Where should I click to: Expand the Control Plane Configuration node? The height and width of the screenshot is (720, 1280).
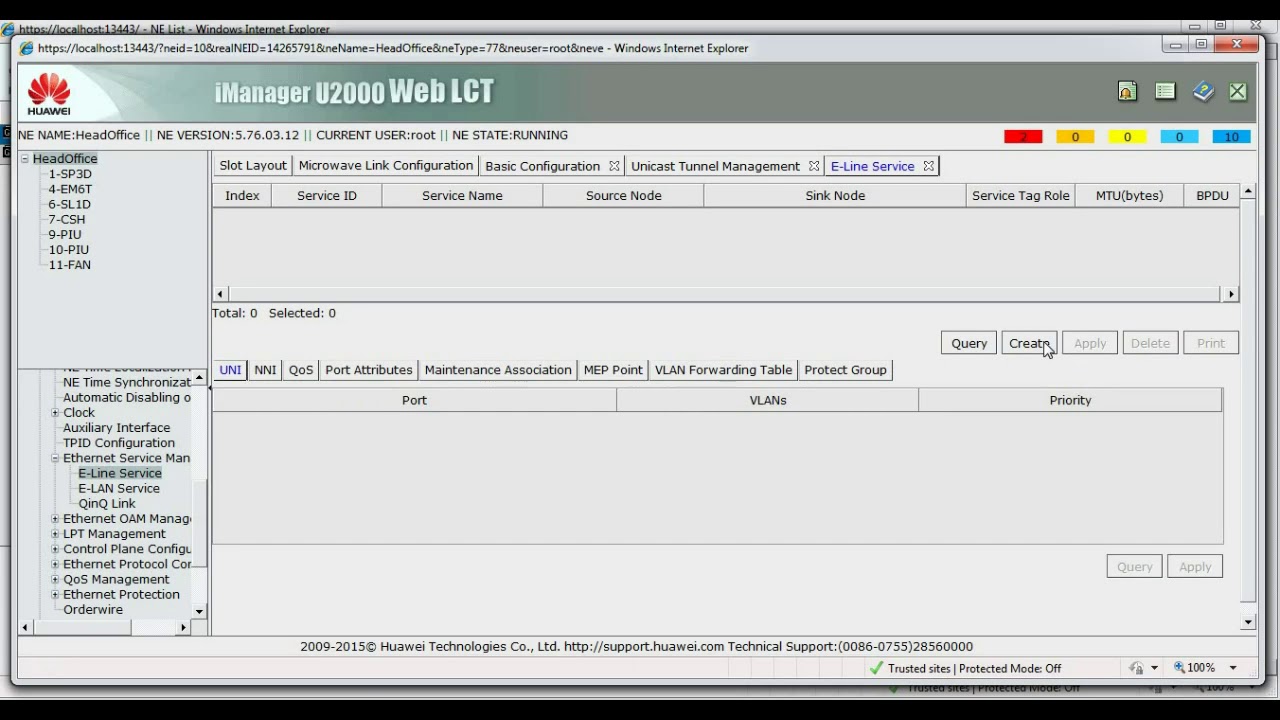point(55,549)
